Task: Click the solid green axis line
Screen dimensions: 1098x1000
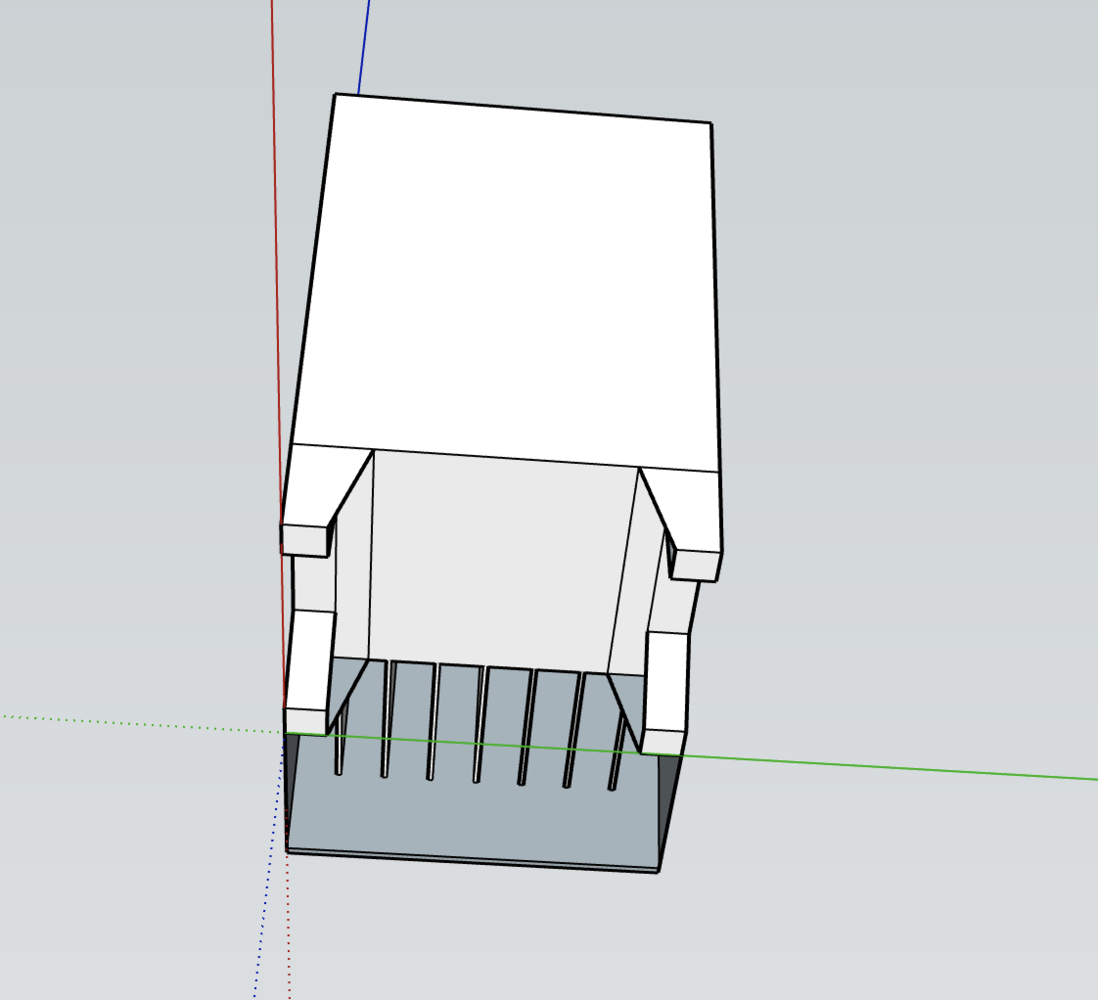Action: 900,766
